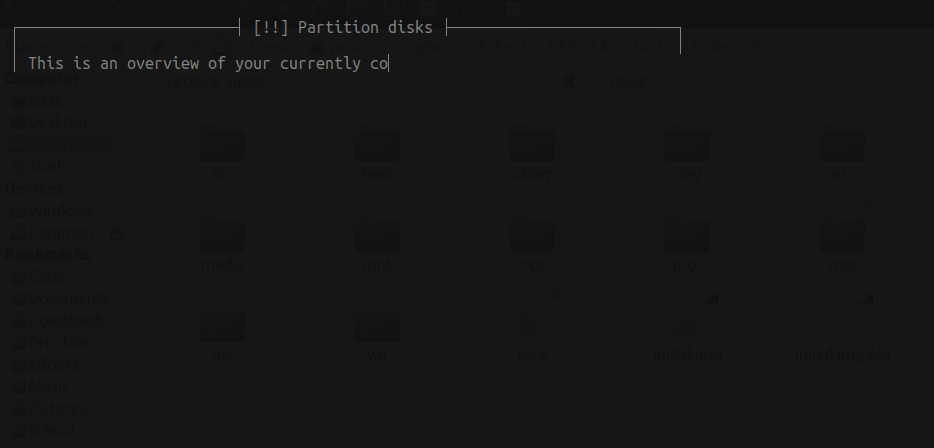Open Trash from the sidebar

(46, 166)
